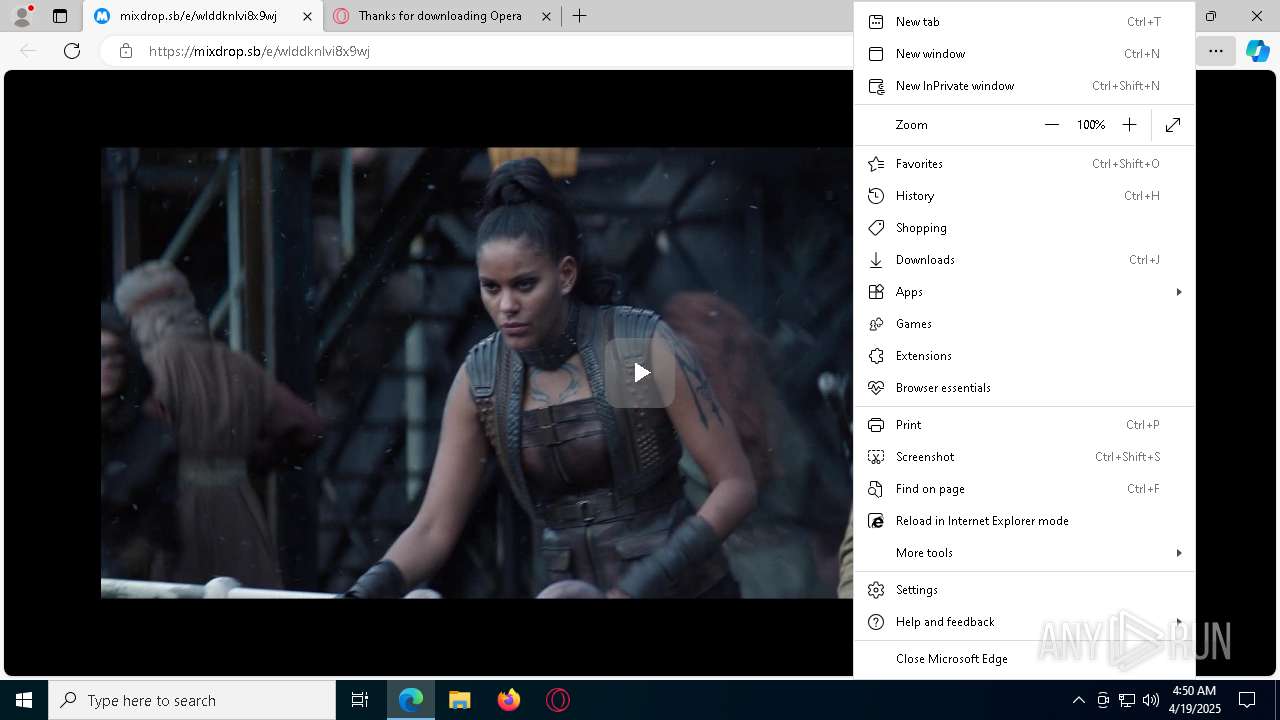Open File Explorer from taskbar
The image size is (1280, 720).
click(460, 700)
